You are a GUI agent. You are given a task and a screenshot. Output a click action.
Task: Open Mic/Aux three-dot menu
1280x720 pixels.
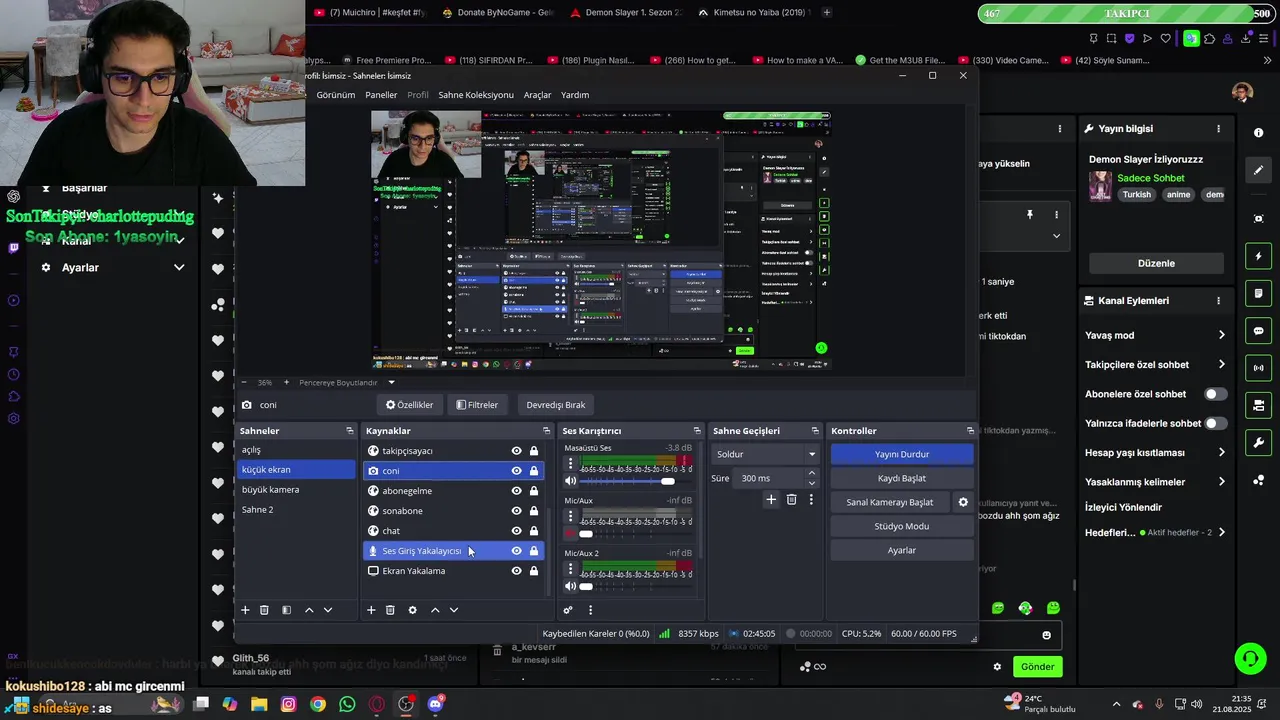[x=571, y=516]
